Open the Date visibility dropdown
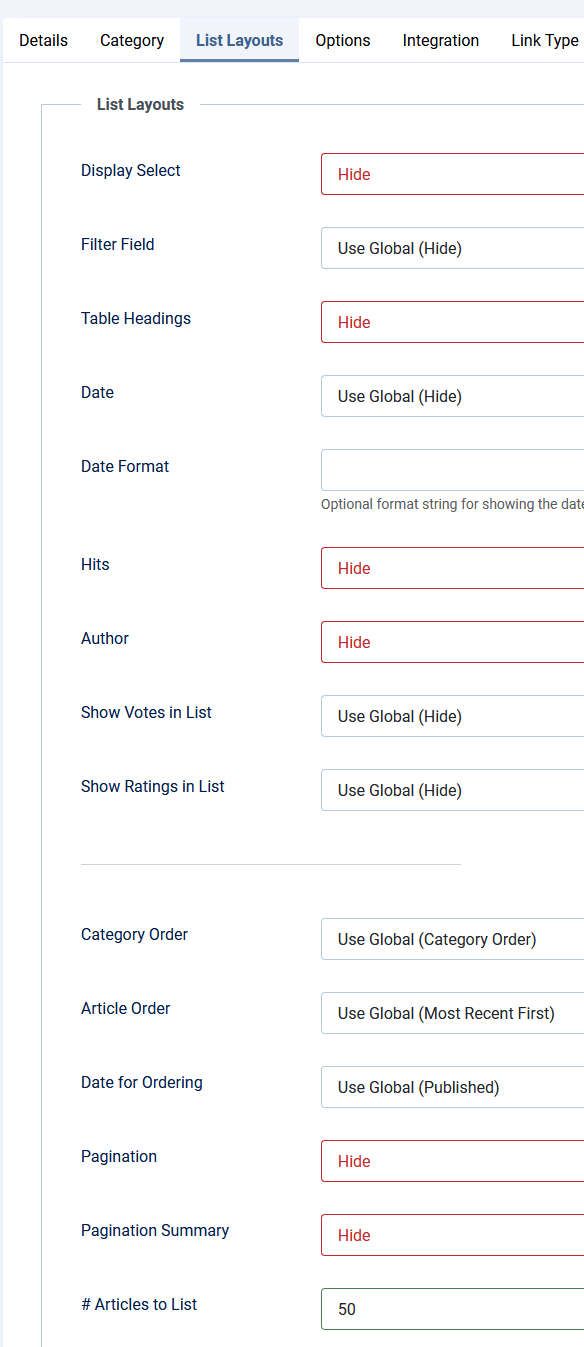This screenshot has height=1347, width=584. [450, 396]
